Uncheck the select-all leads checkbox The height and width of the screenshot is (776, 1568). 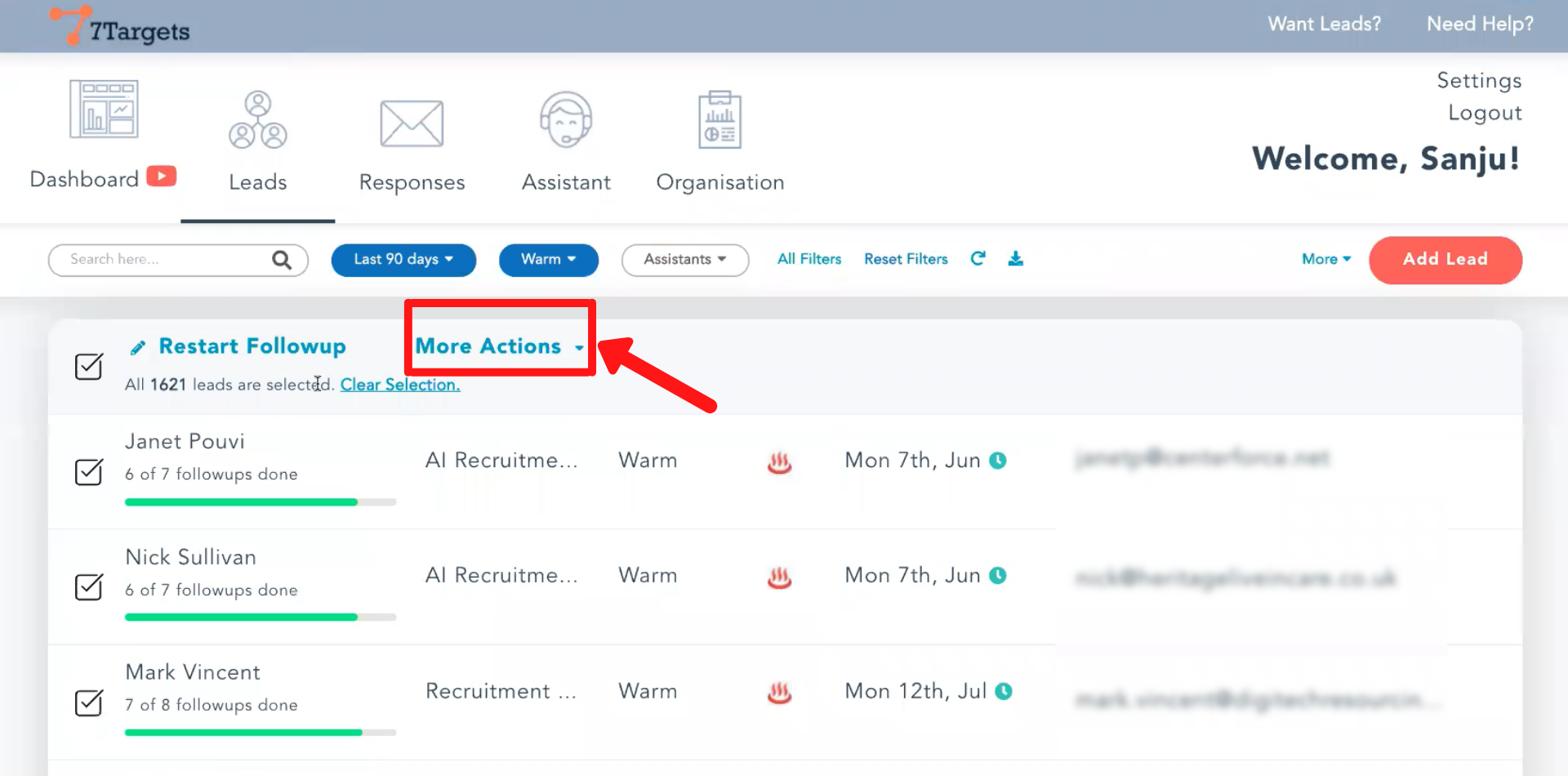pyautogui.click(x=89, y=367)
